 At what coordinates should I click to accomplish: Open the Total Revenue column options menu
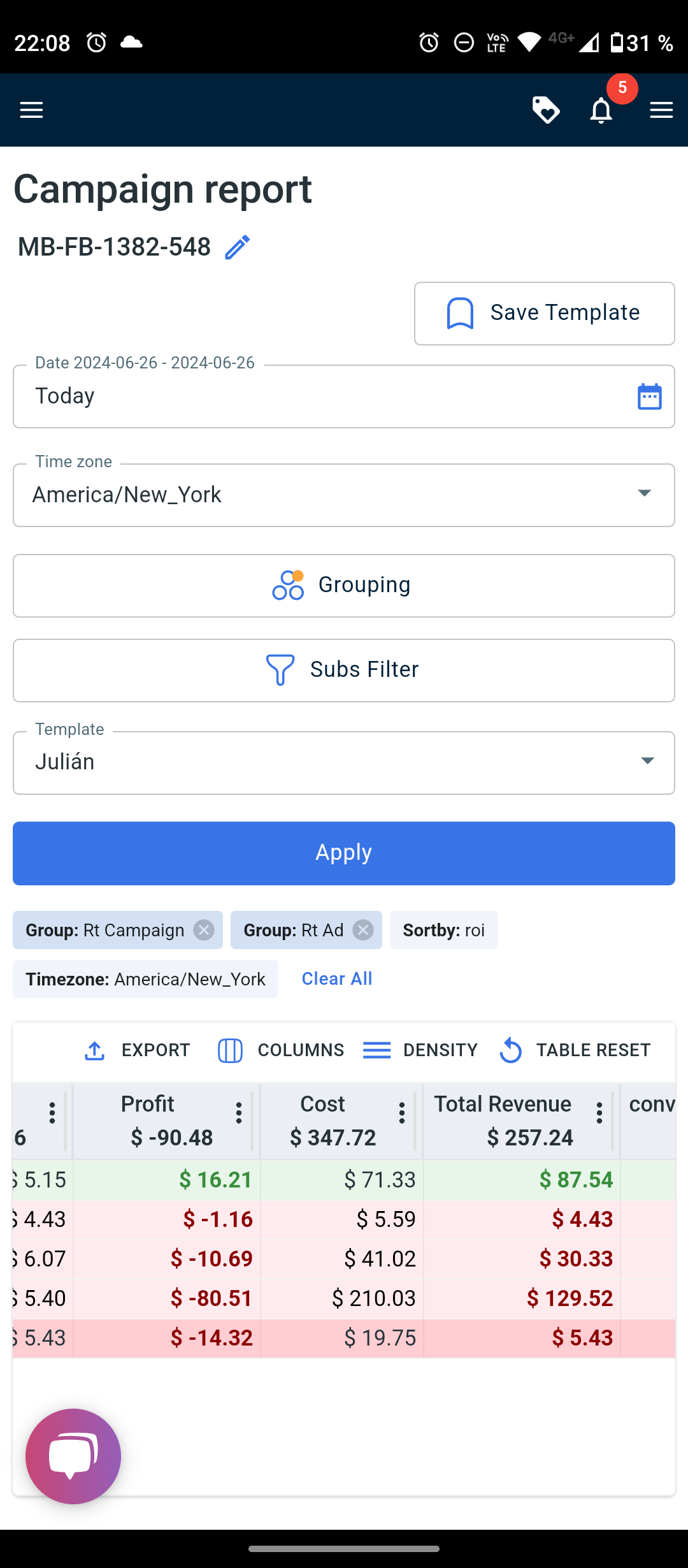point(599,1113)
